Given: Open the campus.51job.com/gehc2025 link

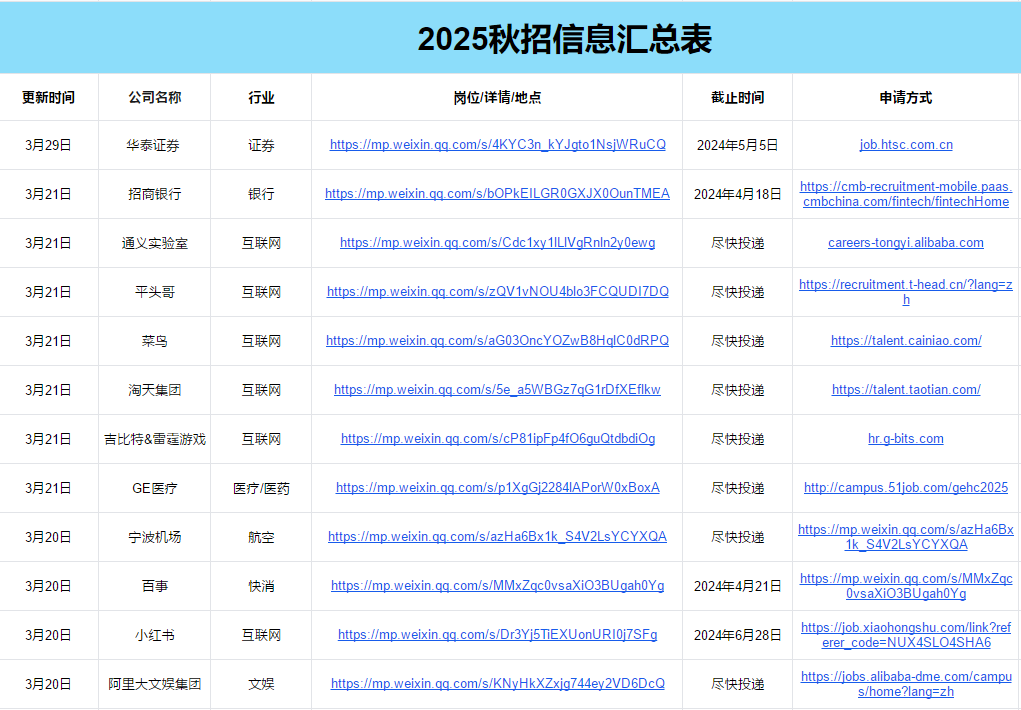Looking at the screenshot, I should click(x=906, y=487).
